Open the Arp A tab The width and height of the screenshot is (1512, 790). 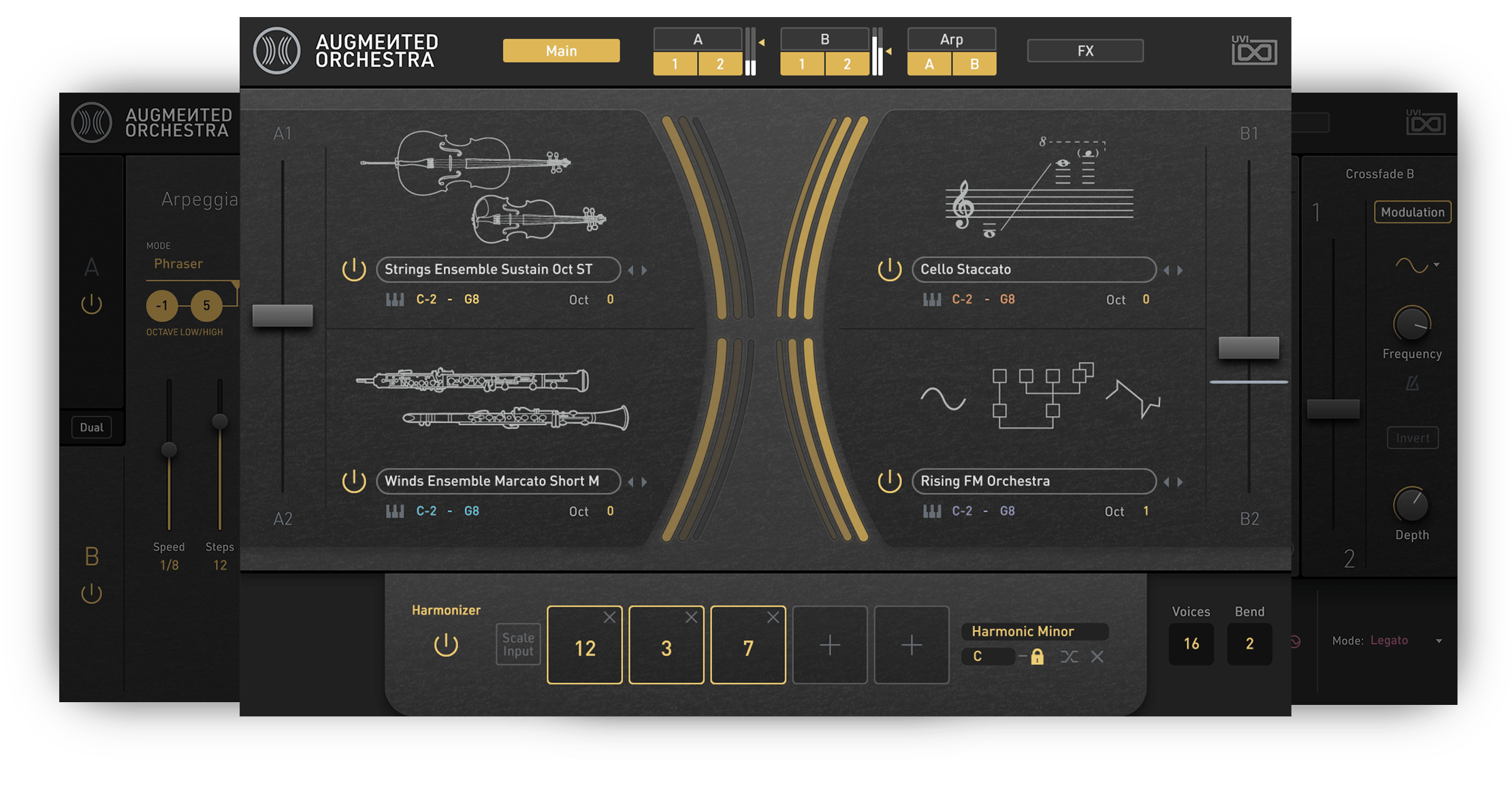(x=929, y=64)
